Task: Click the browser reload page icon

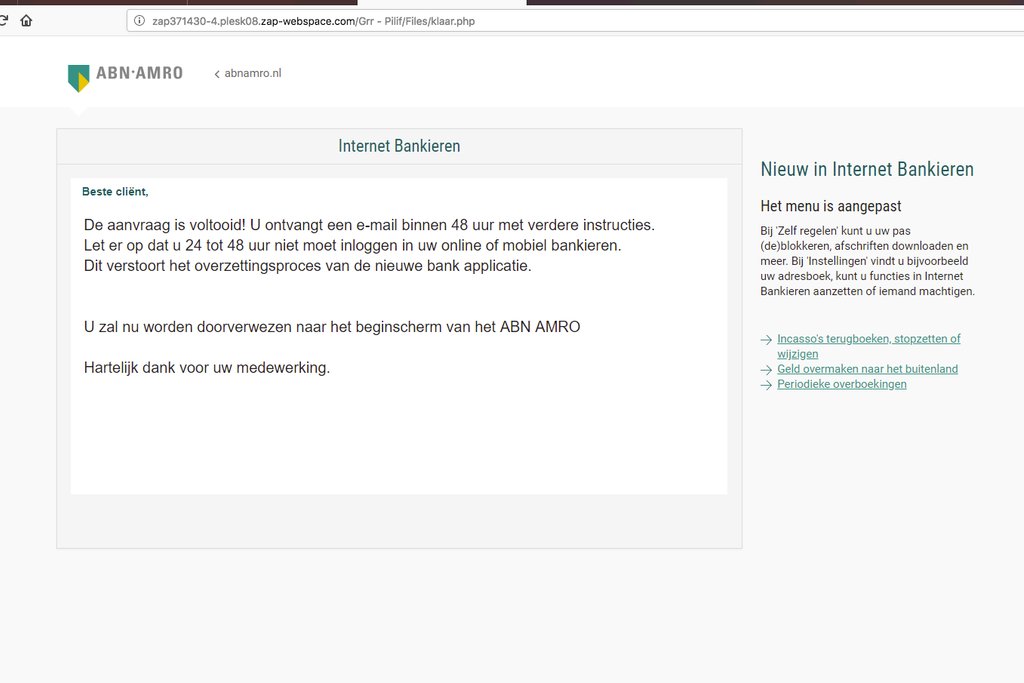Action: pos(4,20)
